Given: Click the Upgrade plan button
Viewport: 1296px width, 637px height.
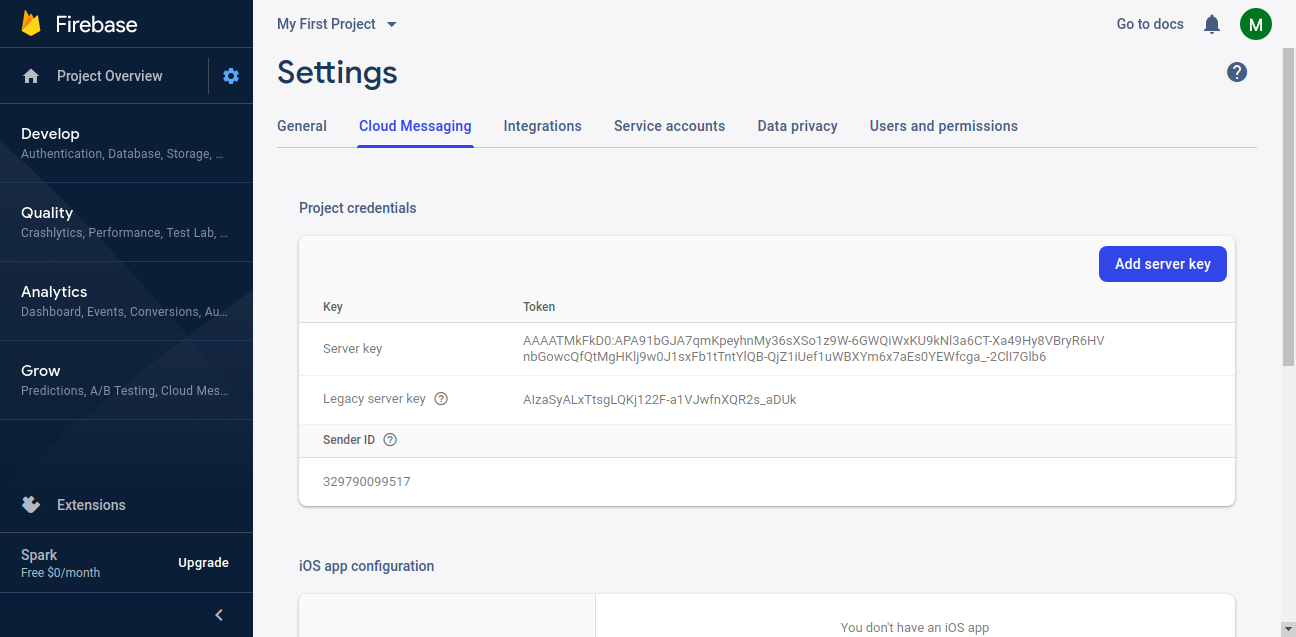Looking at the screenshot, I should coord(204,563).
